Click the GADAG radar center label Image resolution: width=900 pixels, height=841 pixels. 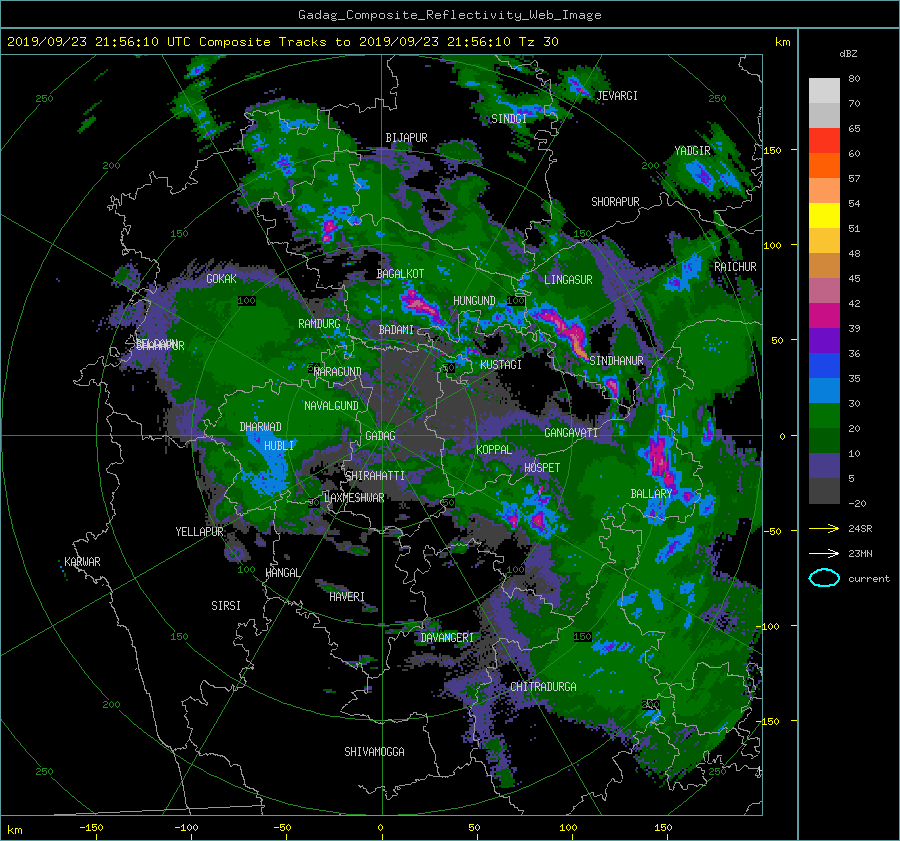(380, 436)
